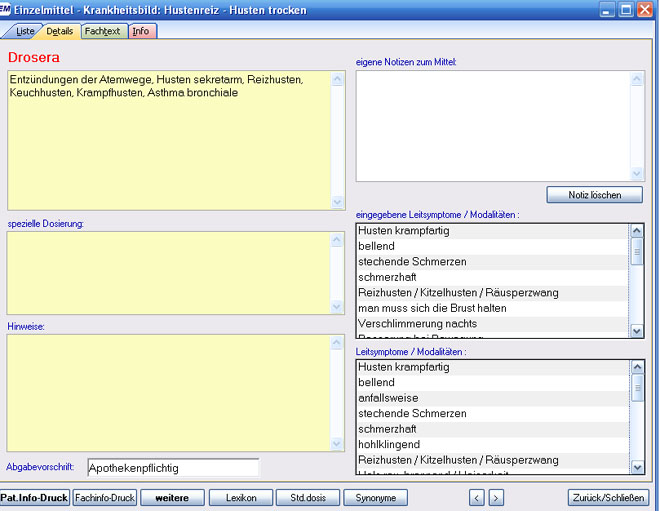Go to previous remedy with left arrow
The width and height of the screenshot is (660, 511).
[x=477, y=498]
